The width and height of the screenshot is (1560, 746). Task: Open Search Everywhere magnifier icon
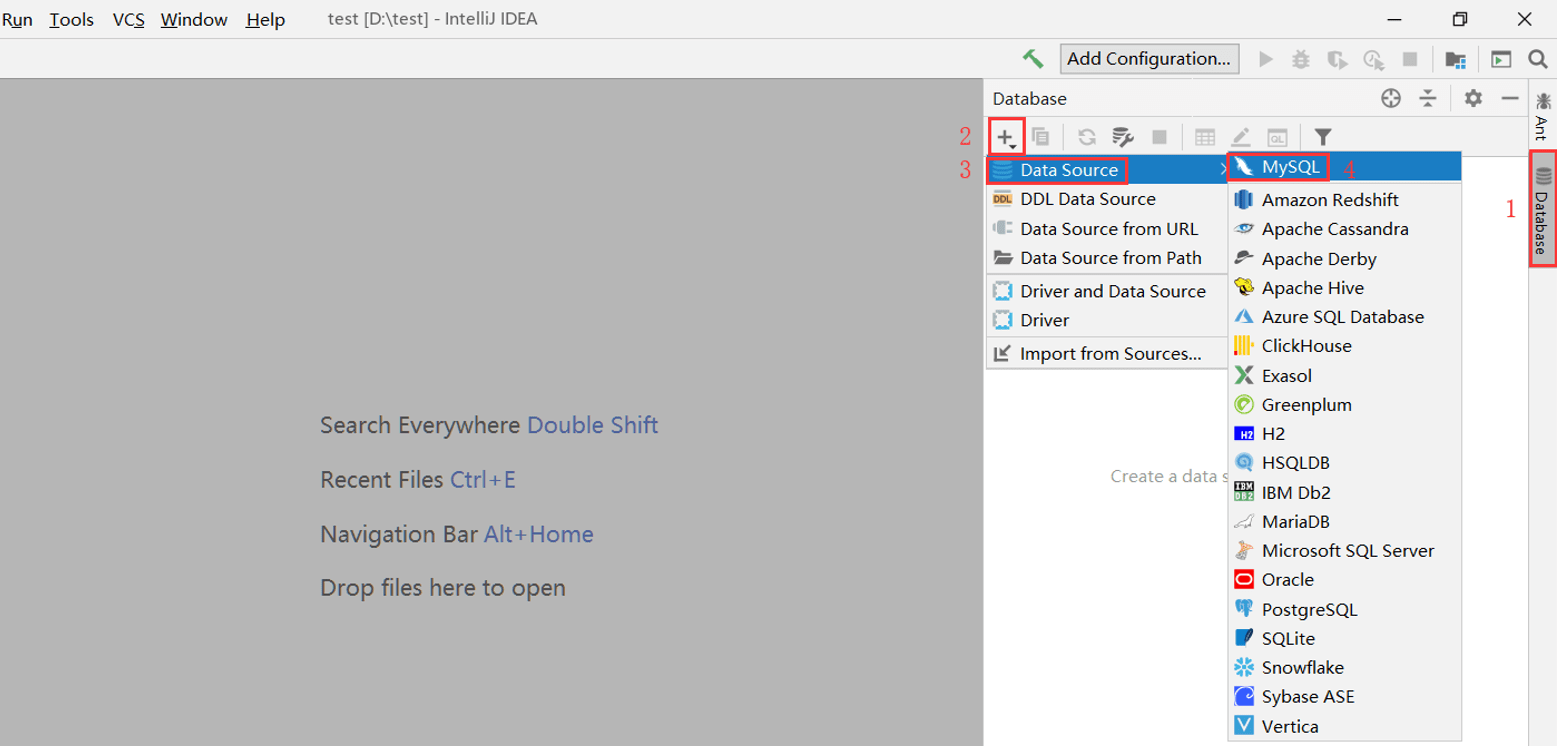pos(1539,59)
